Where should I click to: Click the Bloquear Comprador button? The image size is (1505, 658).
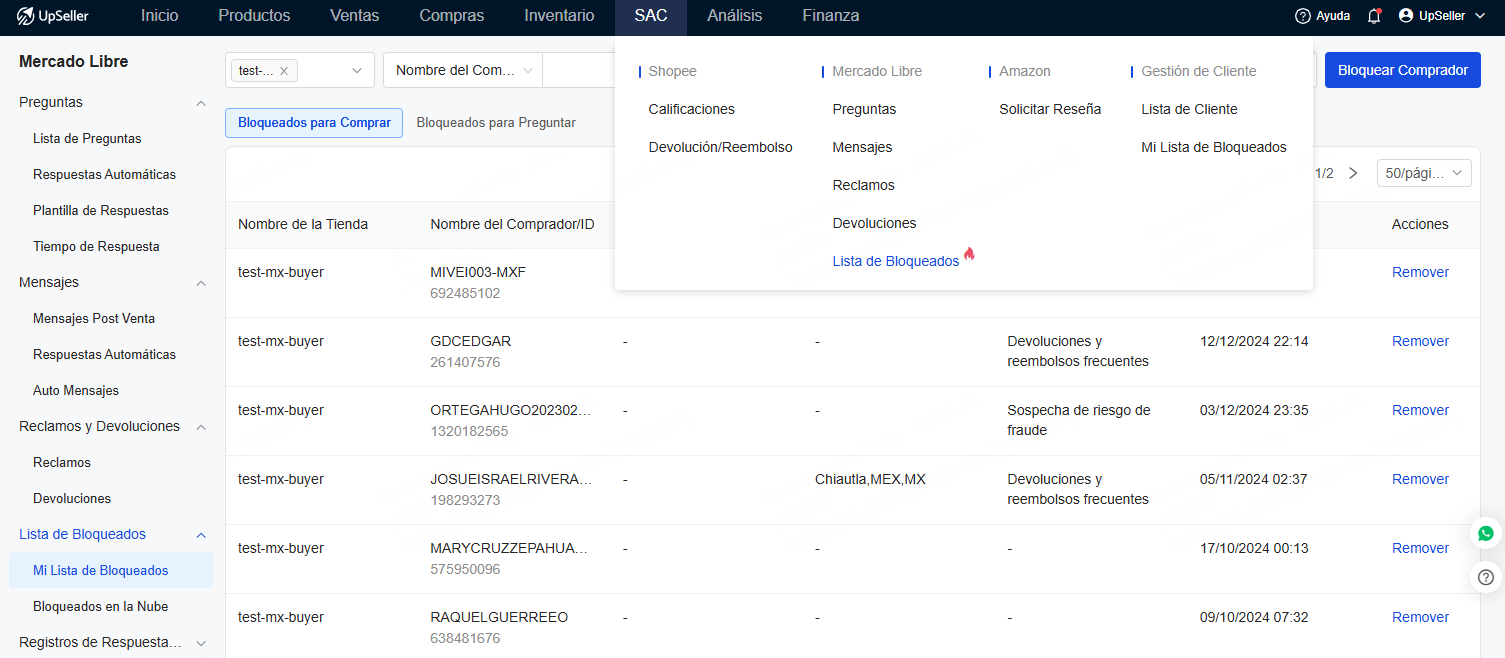[1402, 70]
